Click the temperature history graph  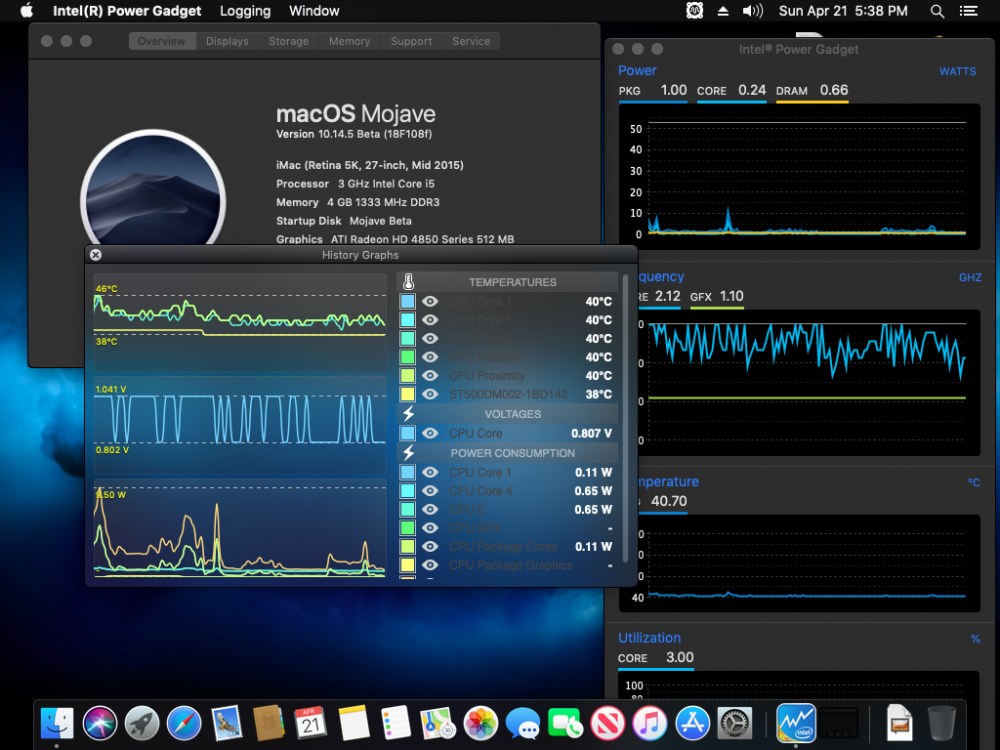point(240,321)
